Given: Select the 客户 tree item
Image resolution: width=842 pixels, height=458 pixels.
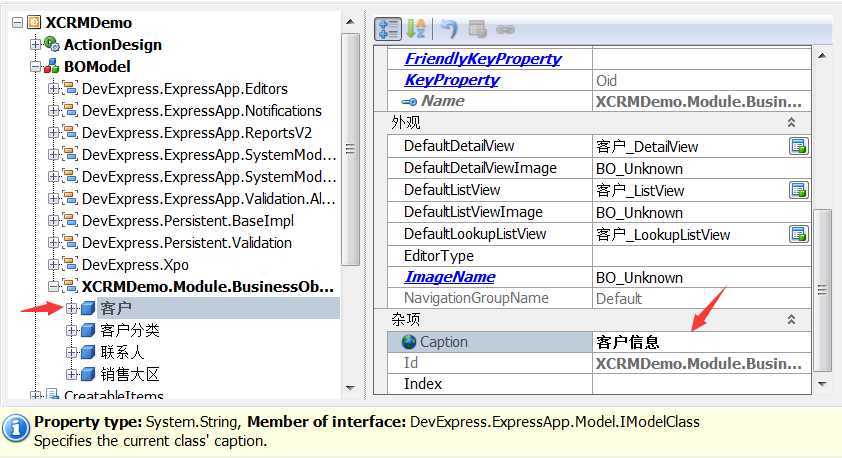Looking at the screenshot, I should point(116,308).
